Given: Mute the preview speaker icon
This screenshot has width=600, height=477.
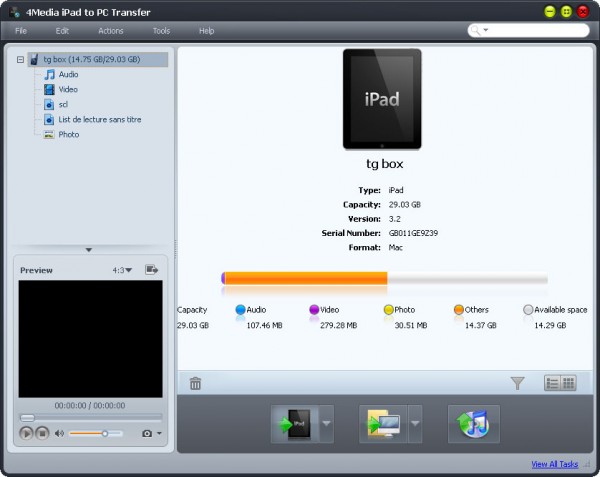Looking at the screenshot, I should [x=59, y=433].
